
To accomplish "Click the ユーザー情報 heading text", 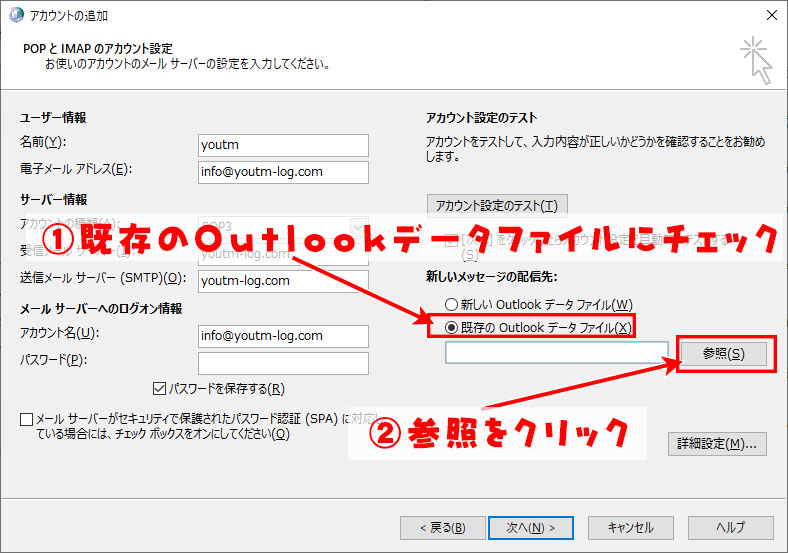I will (x=53, y=118).
